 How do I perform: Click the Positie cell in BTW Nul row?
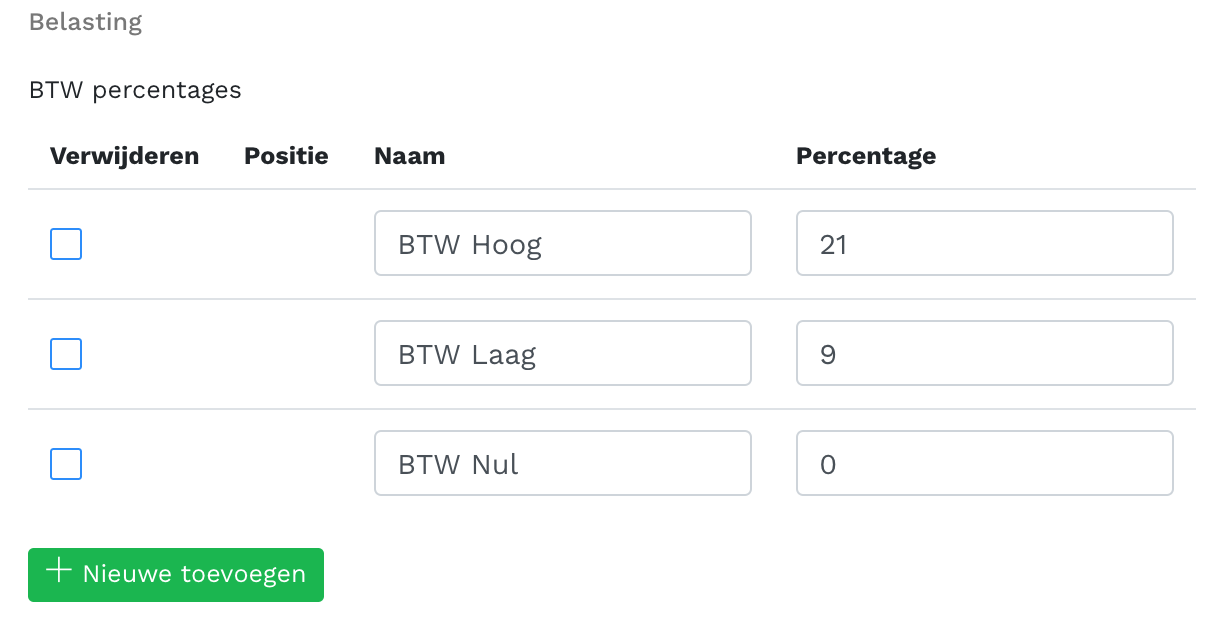coord(286,464)
